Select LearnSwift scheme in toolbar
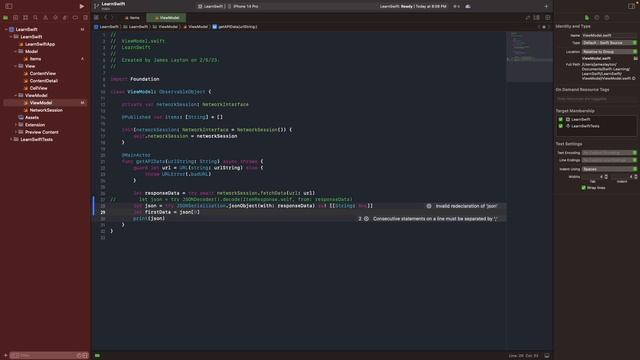Image resolution: width=640 pixels, height=360 pixels. [x=211, y=7]
